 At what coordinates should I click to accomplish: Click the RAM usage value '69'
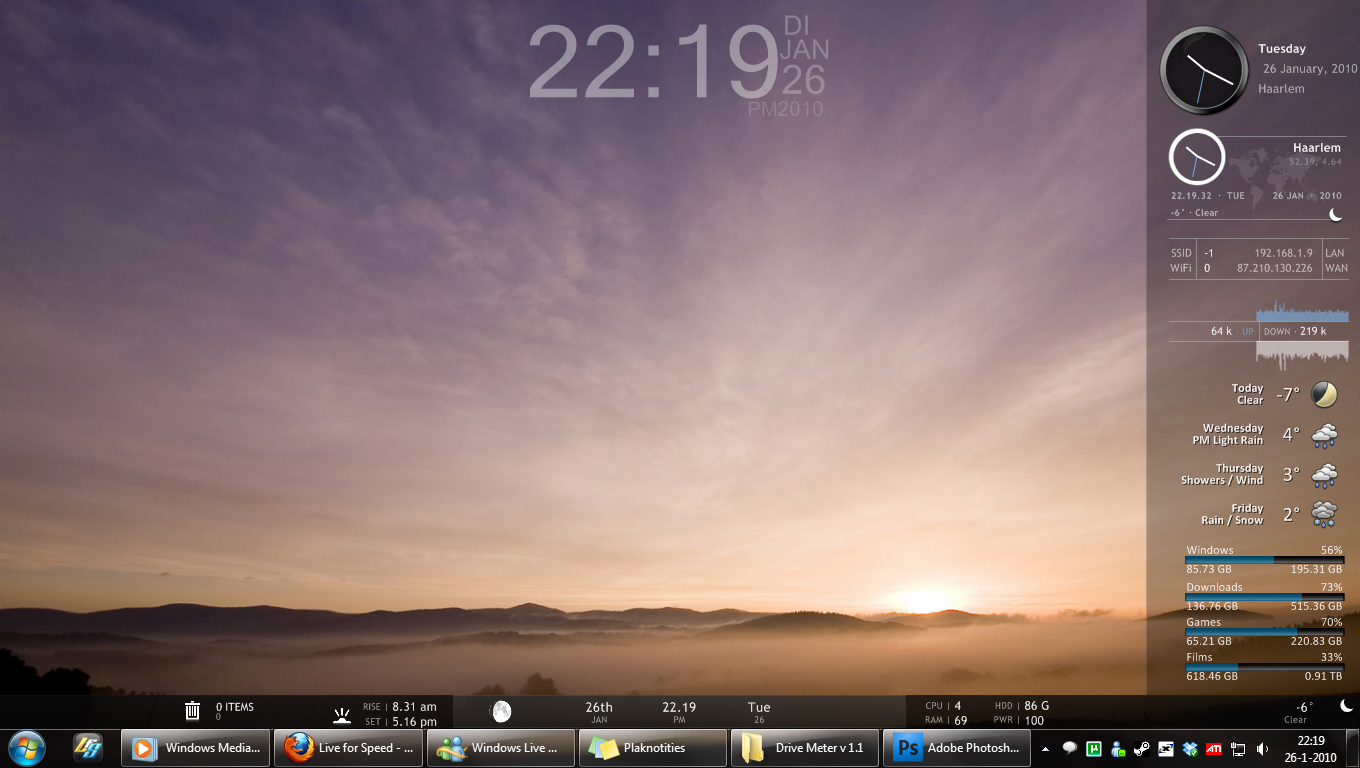(961, 720)
